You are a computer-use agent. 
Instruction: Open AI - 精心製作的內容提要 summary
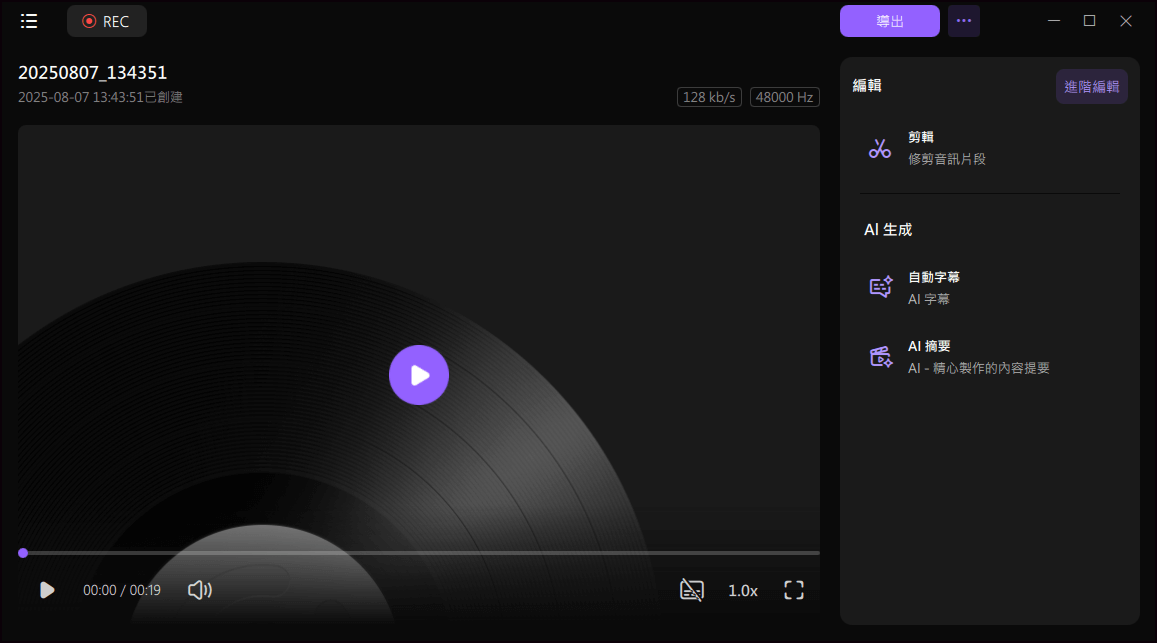click(978, 368)
